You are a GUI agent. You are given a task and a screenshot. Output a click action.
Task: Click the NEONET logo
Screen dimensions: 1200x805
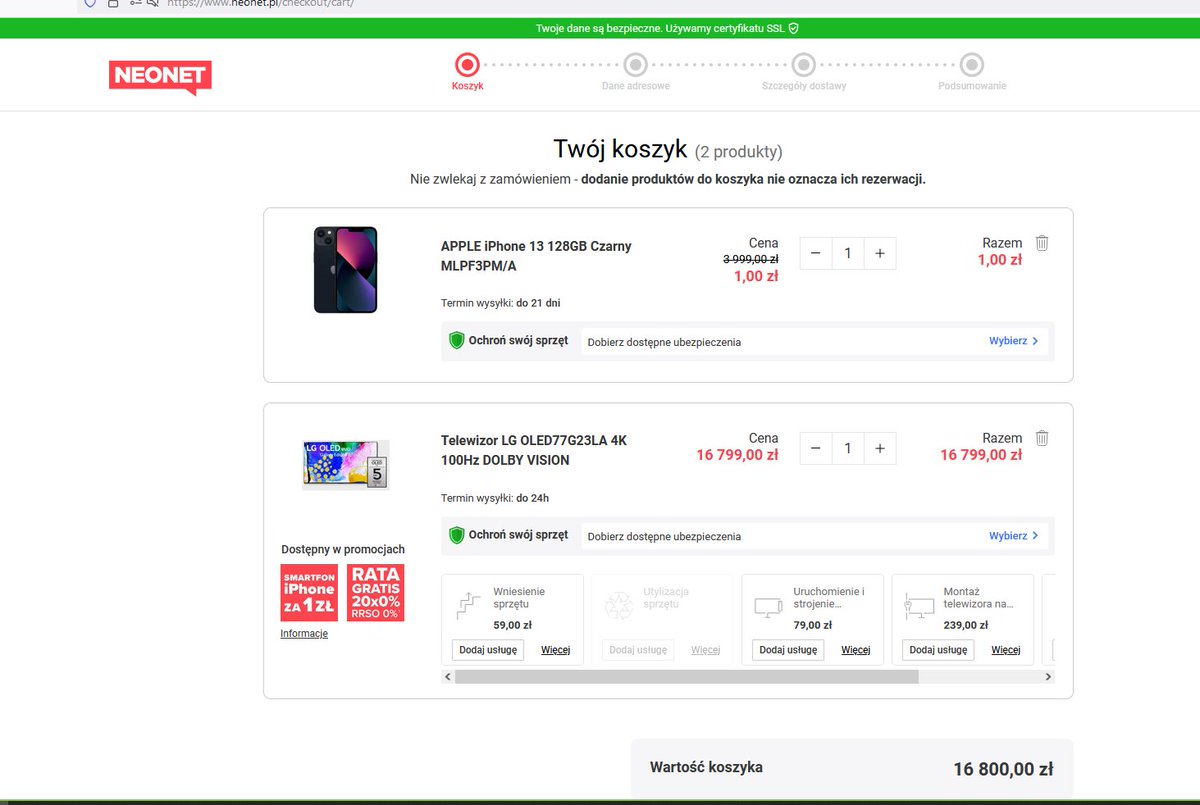pos(160,77)
